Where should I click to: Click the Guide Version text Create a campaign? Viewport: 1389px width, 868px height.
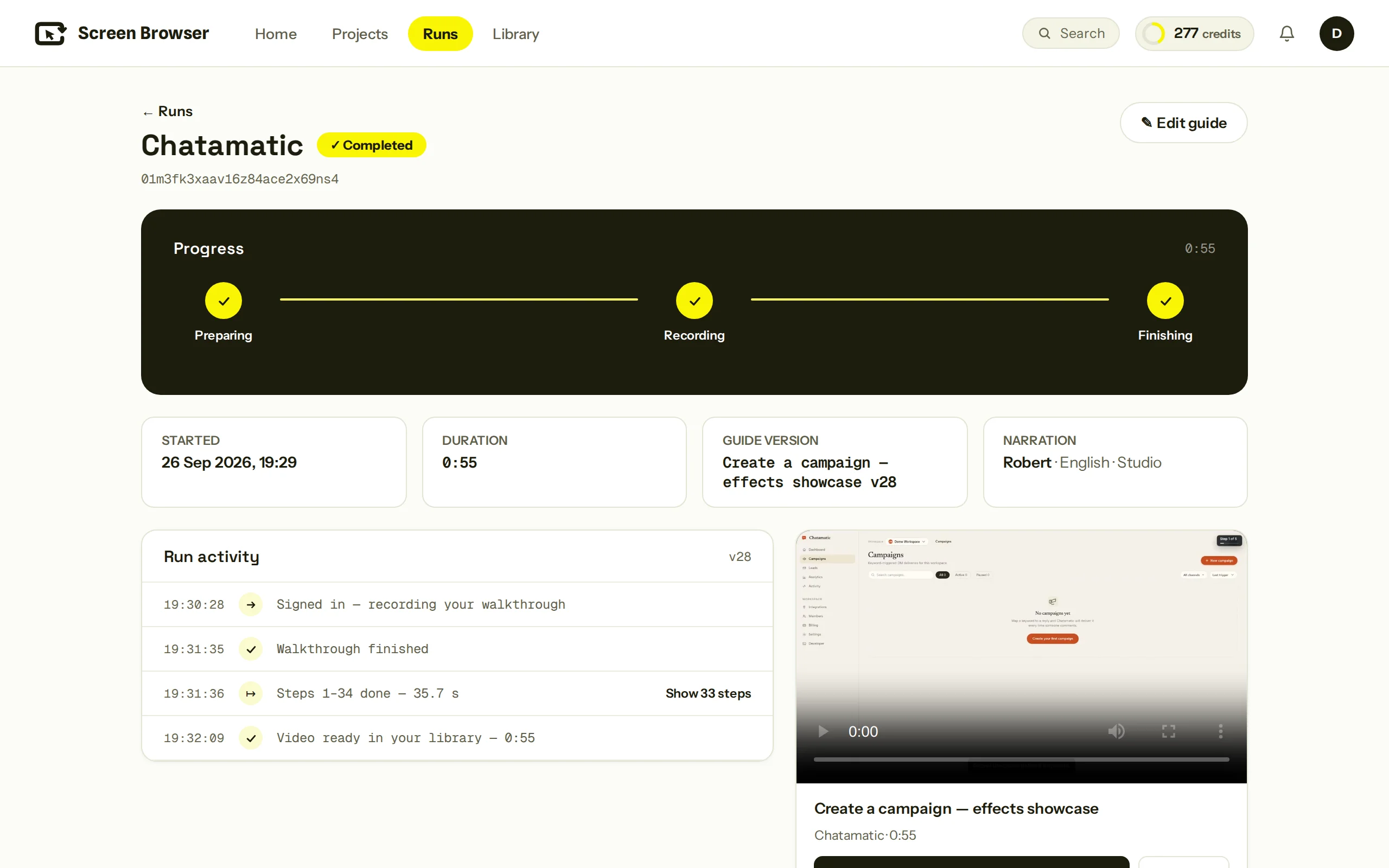(x=810, y=473)
